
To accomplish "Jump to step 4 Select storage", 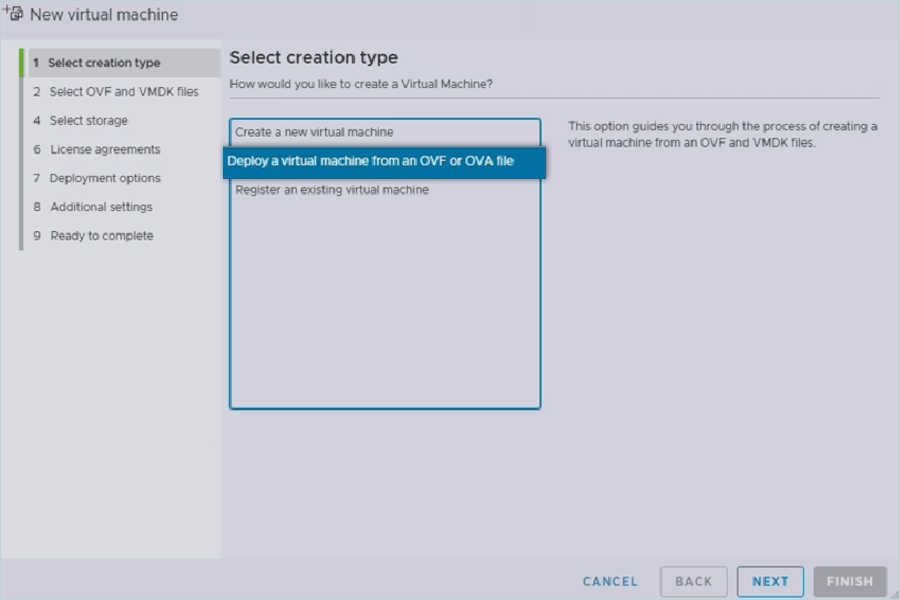I will 89,121.
